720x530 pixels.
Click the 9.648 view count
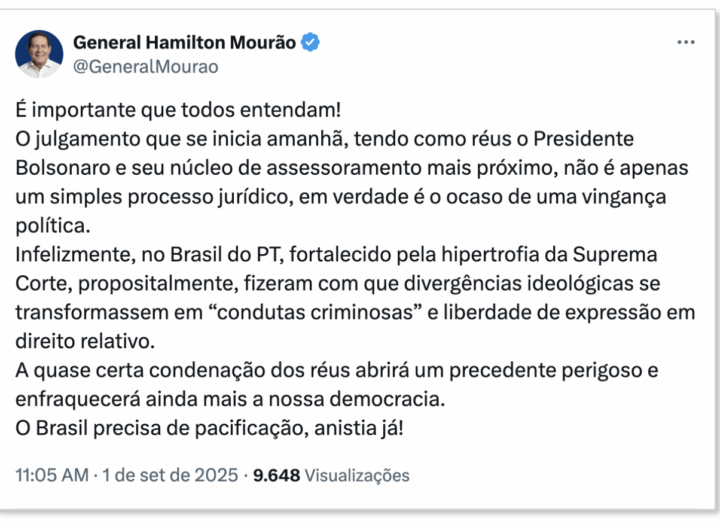pos(277,475)
